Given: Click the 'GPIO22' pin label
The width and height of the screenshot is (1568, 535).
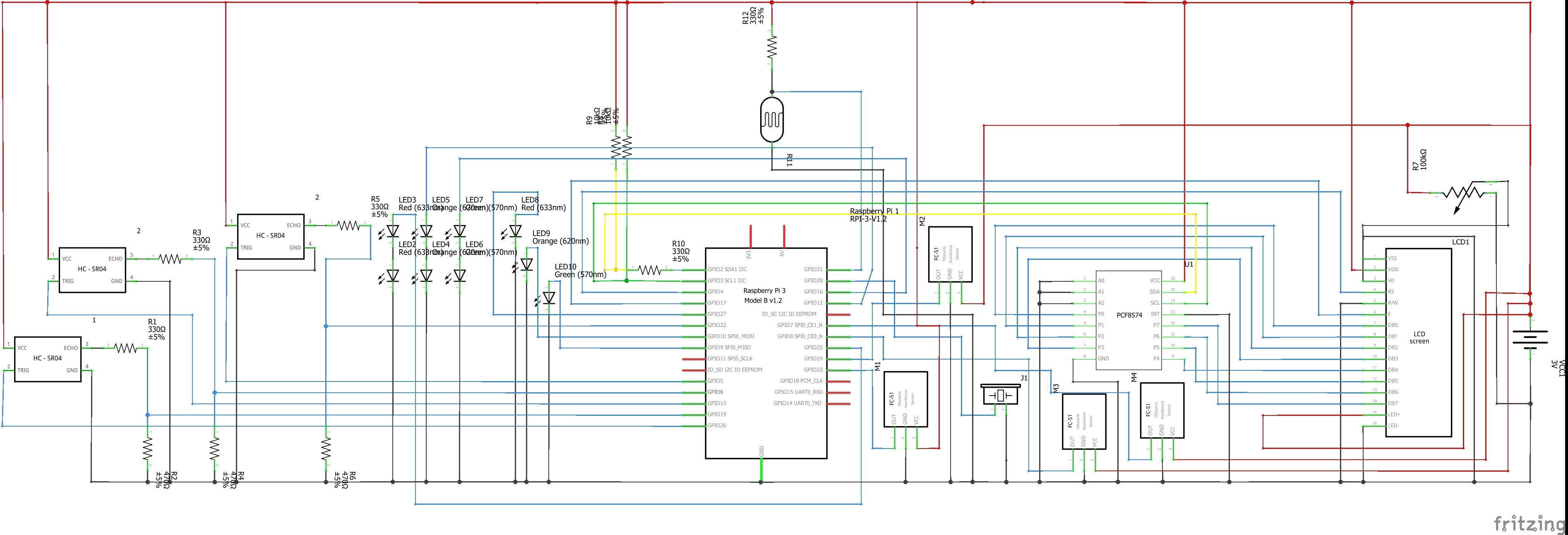Looking at the screenshot, I should click(716, 325).
